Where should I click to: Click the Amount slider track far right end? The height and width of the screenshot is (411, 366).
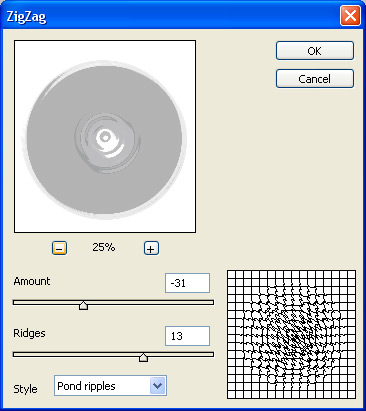(x=211, y=302)
